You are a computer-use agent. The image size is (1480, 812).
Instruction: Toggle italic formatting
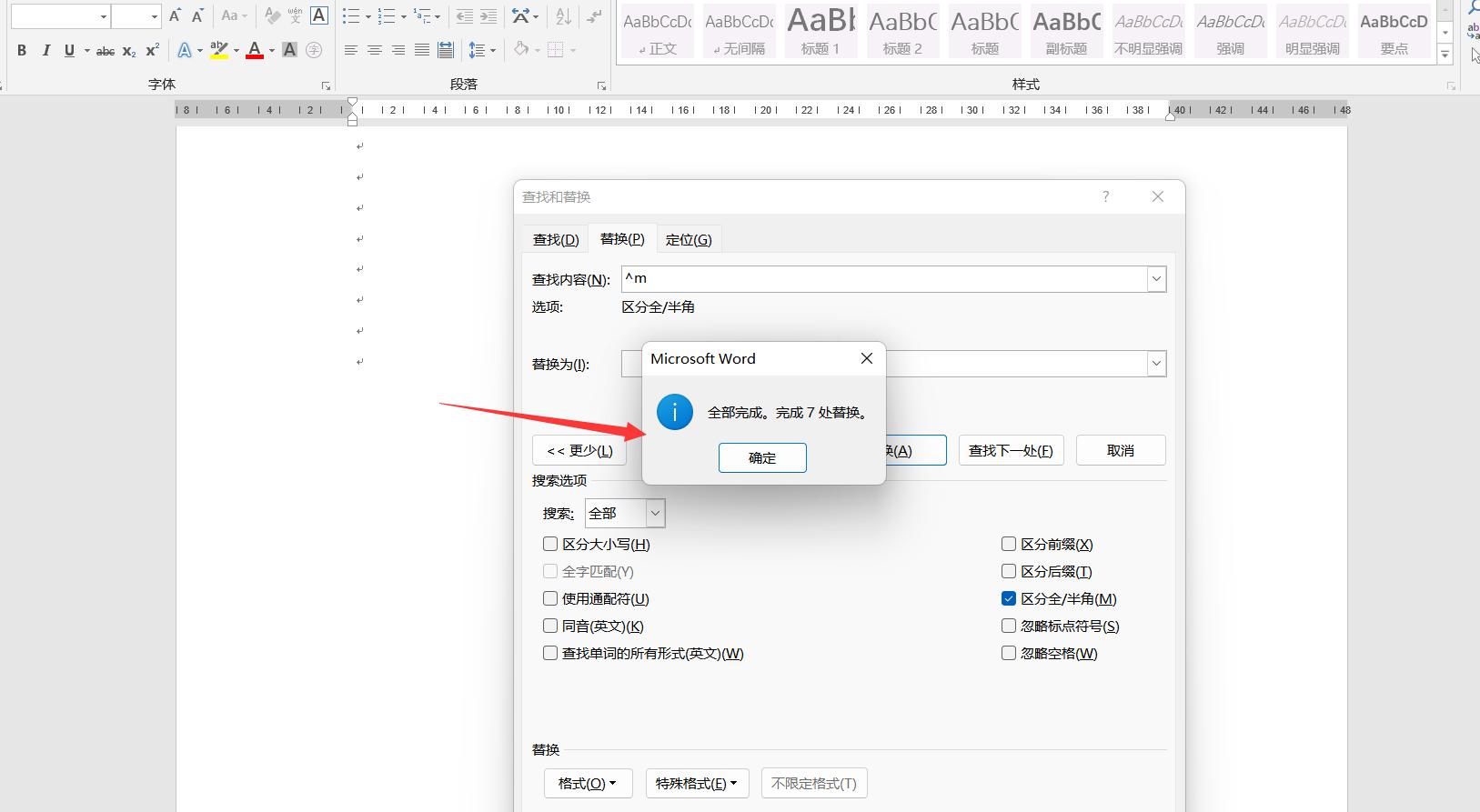tap(45, 50)
